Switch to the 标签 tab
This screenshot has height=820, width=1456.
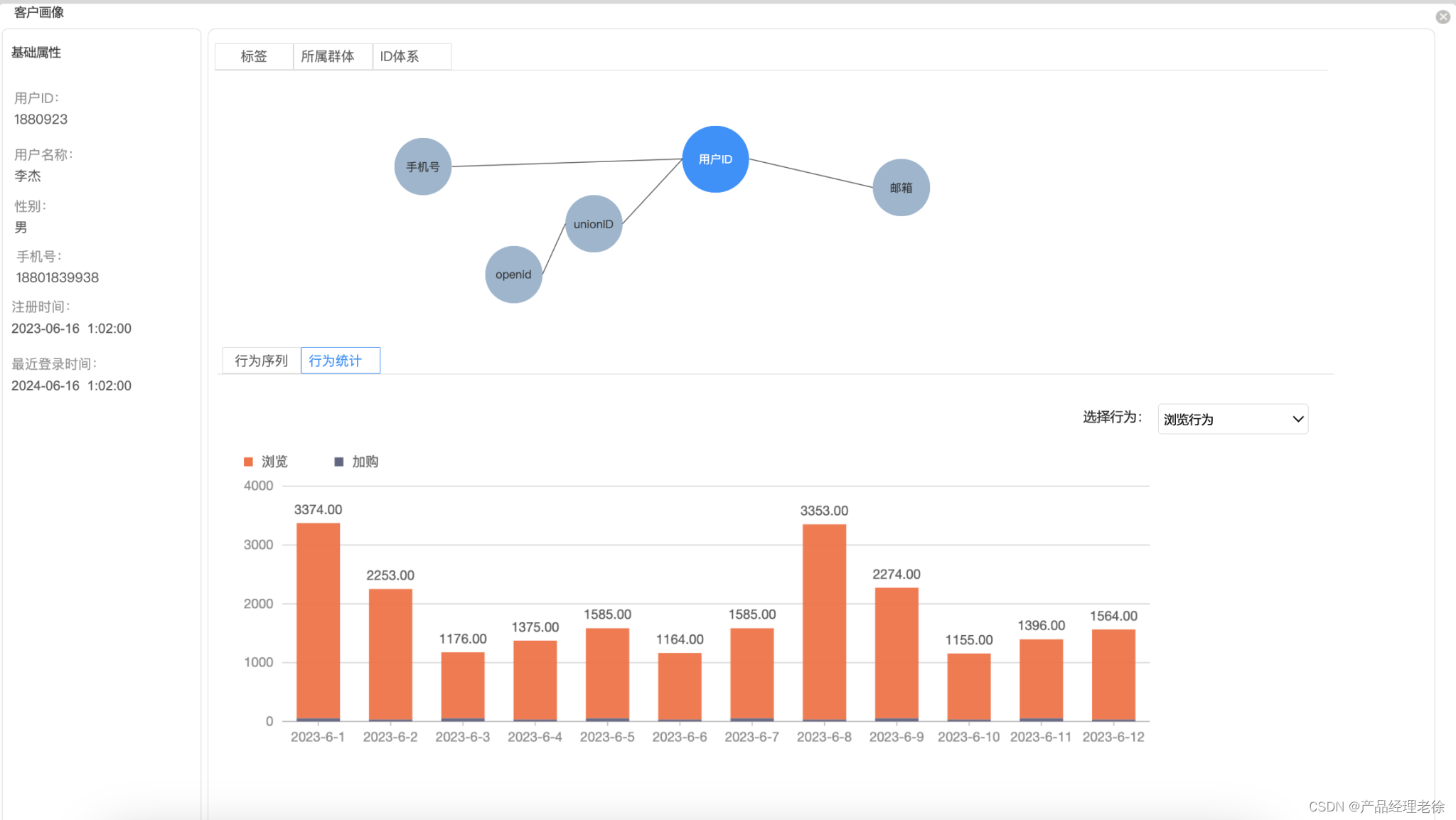254,56
